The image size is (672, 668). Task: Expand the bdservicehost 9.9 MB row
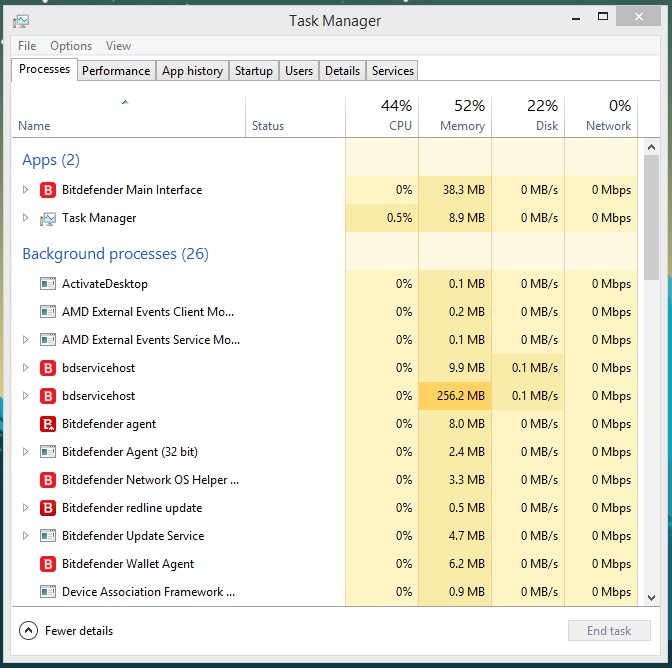click(x=25, y=368)
